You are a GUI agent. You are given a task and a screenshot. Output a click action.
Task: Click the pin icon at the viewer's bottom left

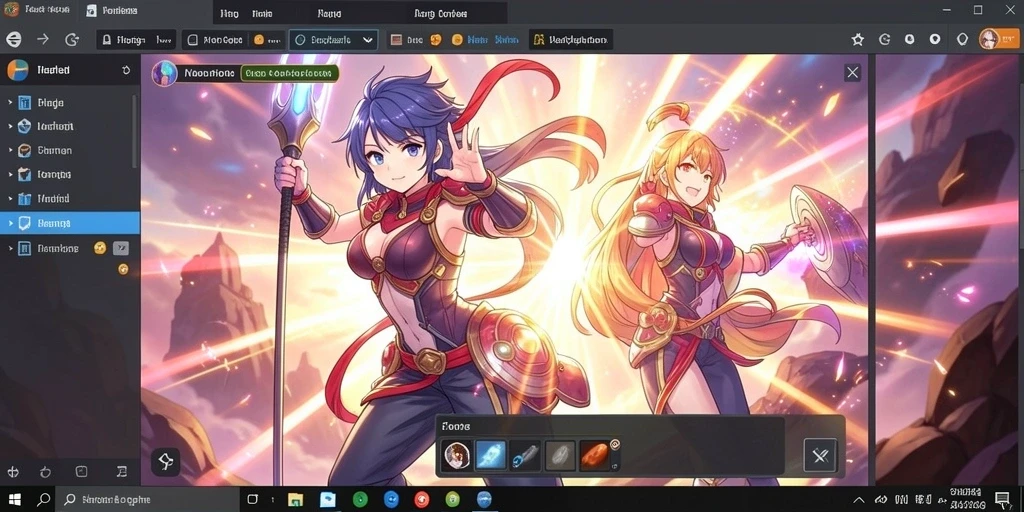(x=166, y=462)
